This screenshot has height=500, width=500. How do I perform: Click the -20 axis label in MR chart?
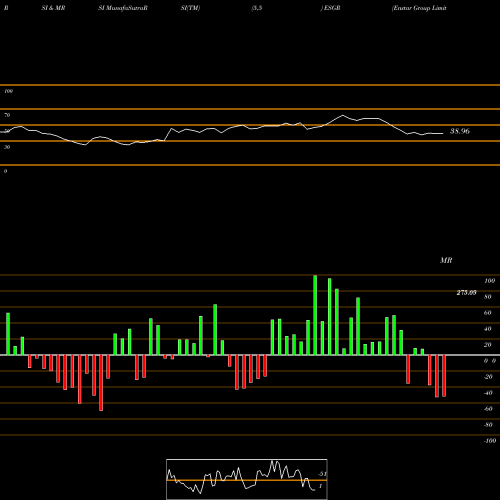coord(488,377)
